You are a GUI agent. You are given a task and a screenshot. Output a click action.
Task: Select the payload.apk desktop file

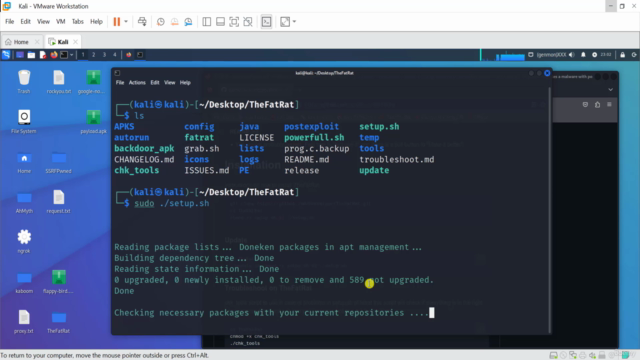93,122
